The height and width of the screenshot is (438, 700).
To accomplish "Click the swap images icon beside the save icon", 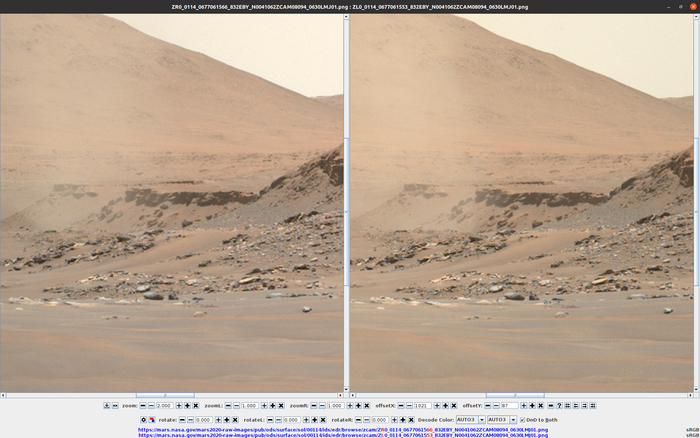I will click(115, 406).
